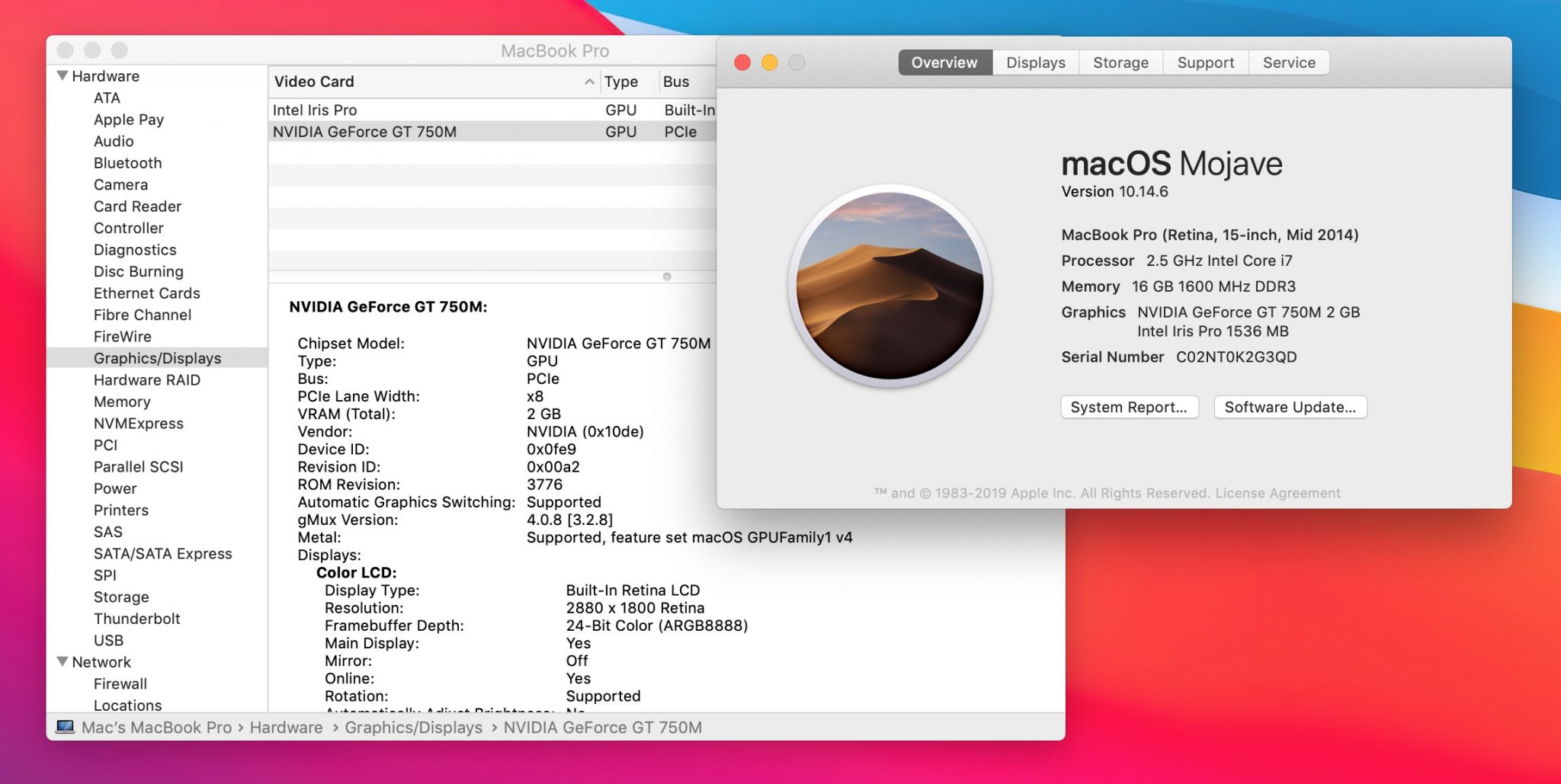Select Fibre Channel in the sidebar
This screenshot has width=1561, height=784.
pos(142,315)
